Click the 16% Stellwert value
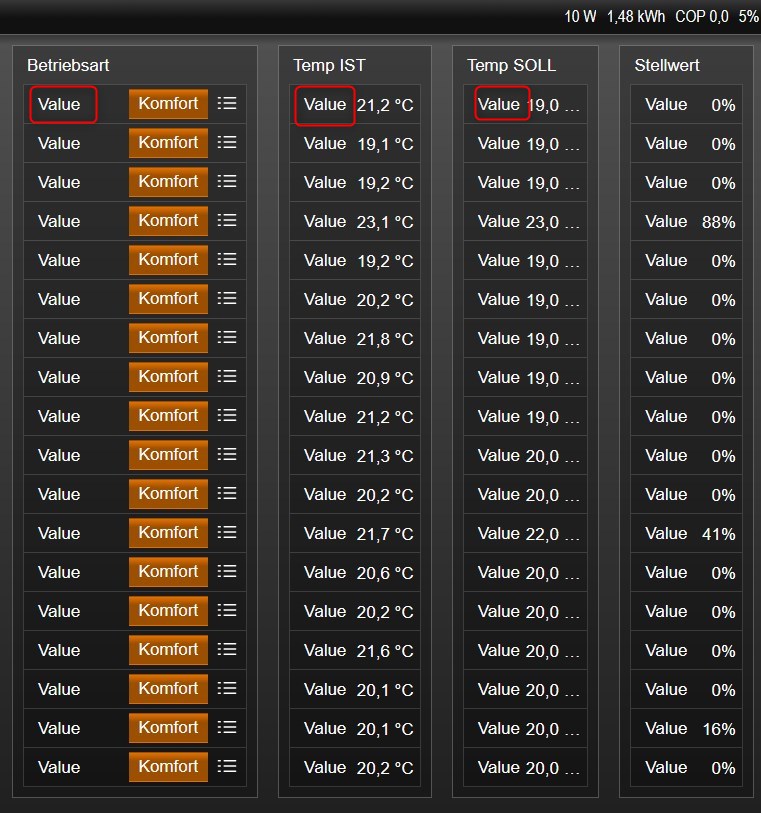This screenshot has width=761, height=813. (x=718, y=729)
